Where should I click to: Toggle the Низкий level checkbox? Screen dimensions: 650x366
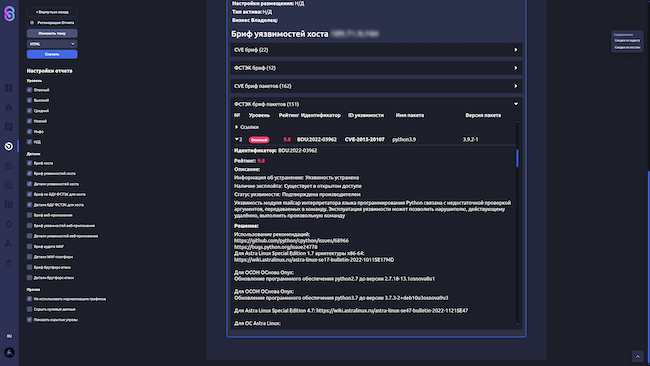pyautogui.click(x=29, y=121)
